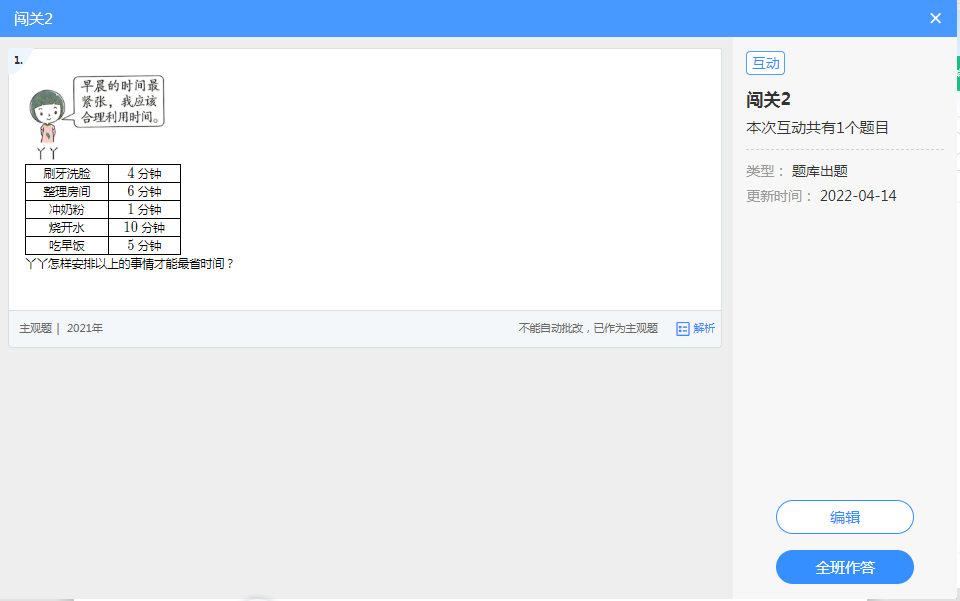This screenshot has width=960, height=601.
Task: Click the 解析 text link
Action: 704,328
